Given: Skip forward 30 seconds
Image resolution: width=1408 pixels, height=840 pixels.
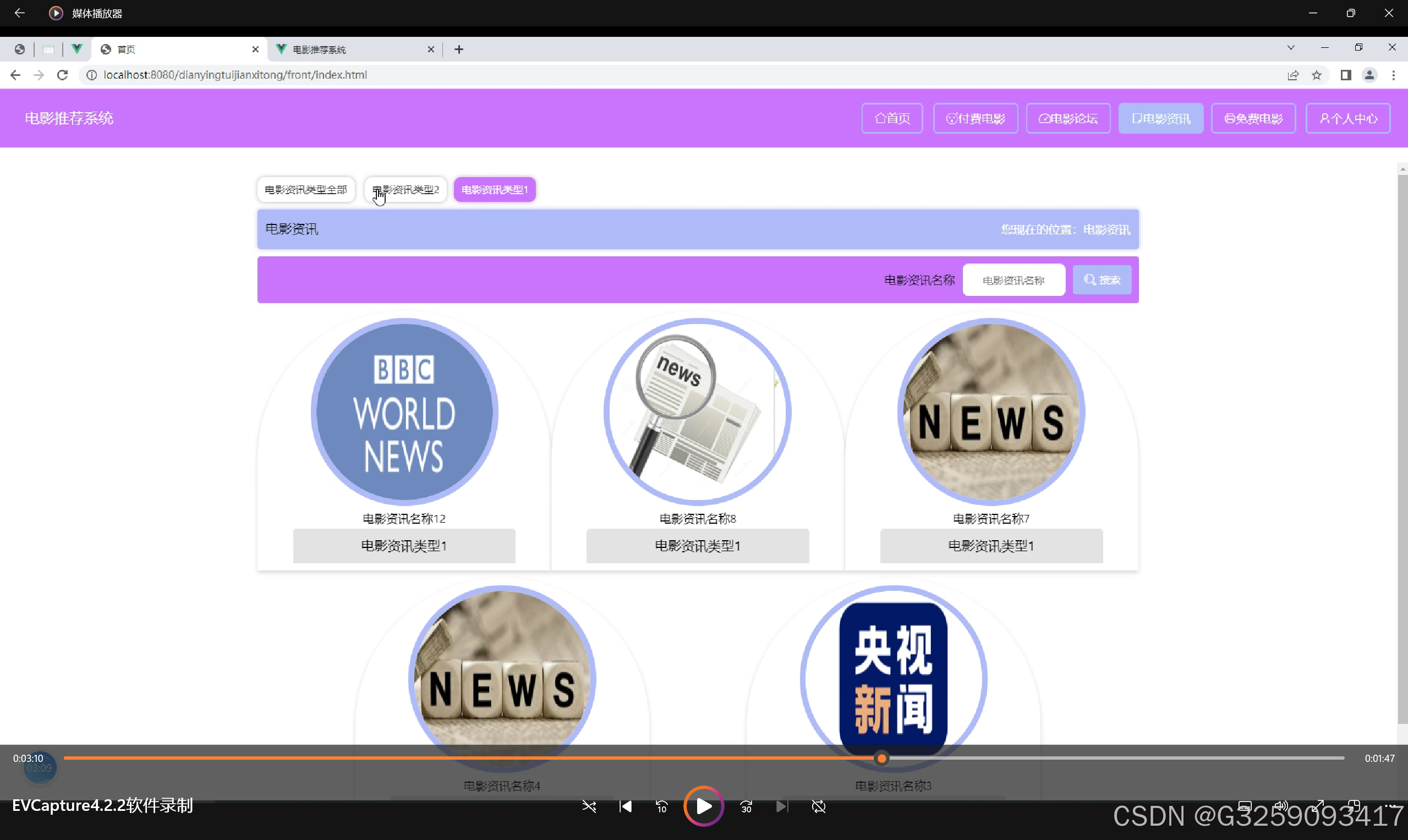Looking at the screenshot, I should tap(746, 806).
